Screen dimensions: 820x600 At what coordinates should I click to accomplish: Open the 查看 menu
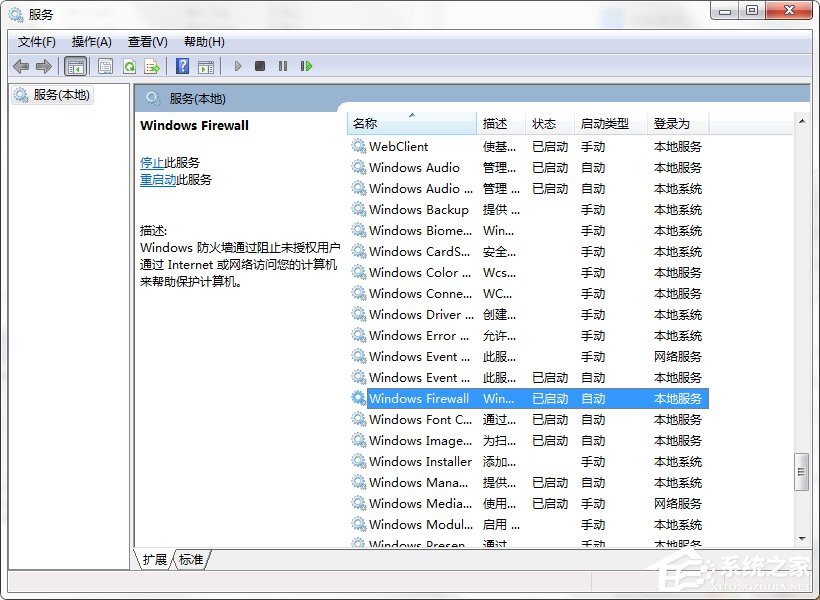click(x=145, y=42)
